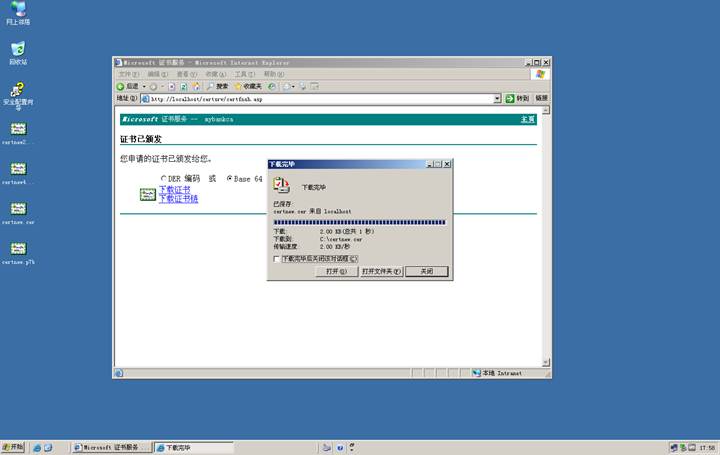Open the 收藏夹 favorites toolbar button
720x455 pixels.
(x=248, y=86)
